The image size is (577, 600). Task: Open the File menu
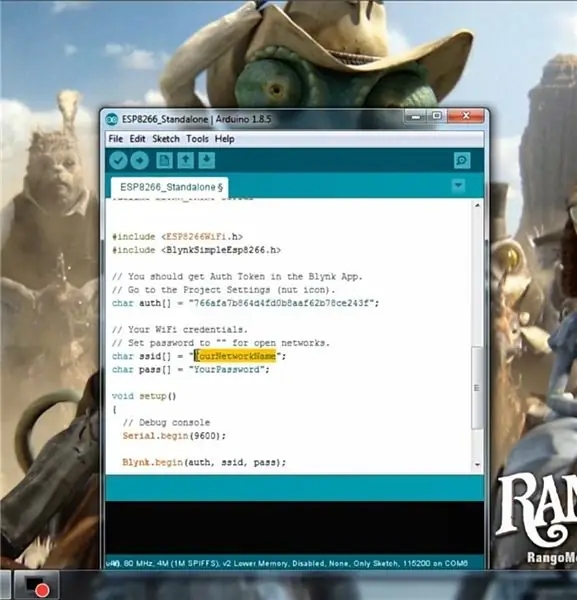116,139
